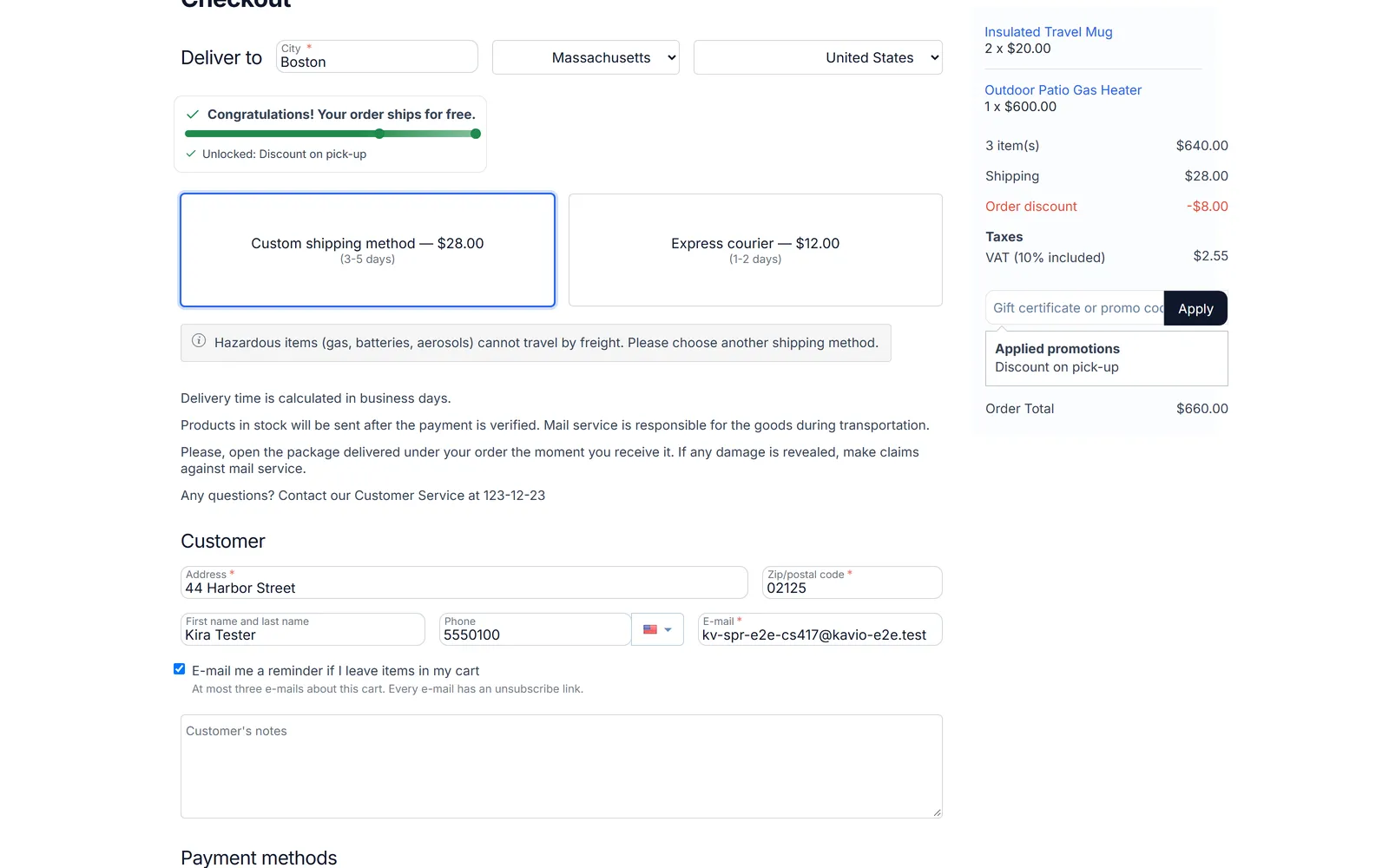
Task: Click the 3 item(s) summary row
Action: coord(1106,146)
